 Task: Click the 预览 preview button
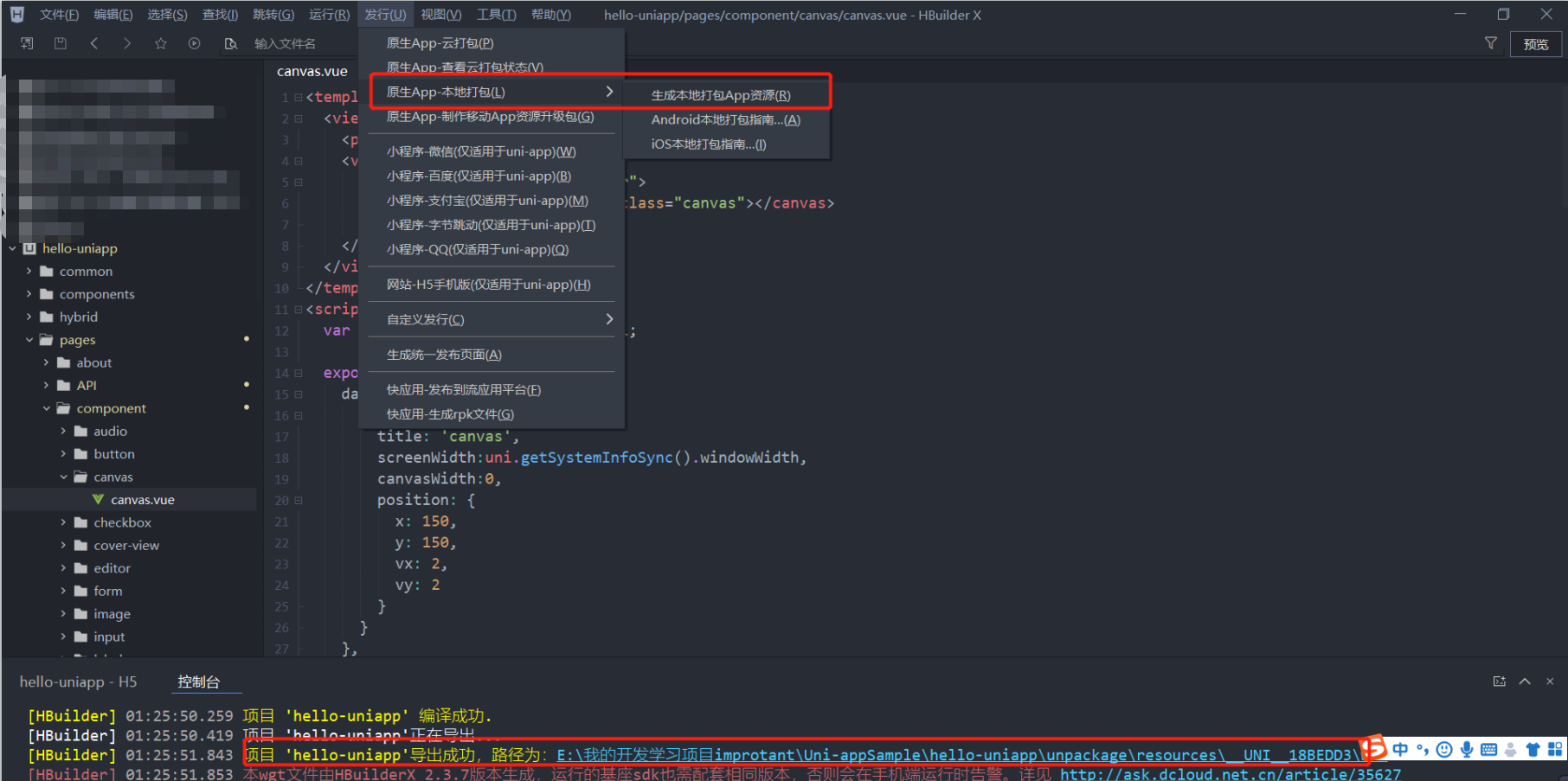tap(1536, 44)
